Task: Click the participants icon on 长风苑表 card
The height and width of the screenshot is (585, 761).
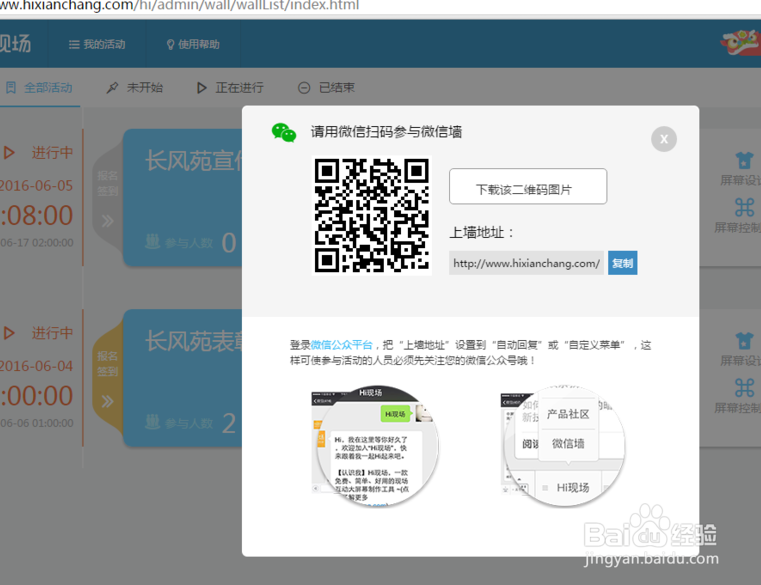Action: [x=152, y=422]
